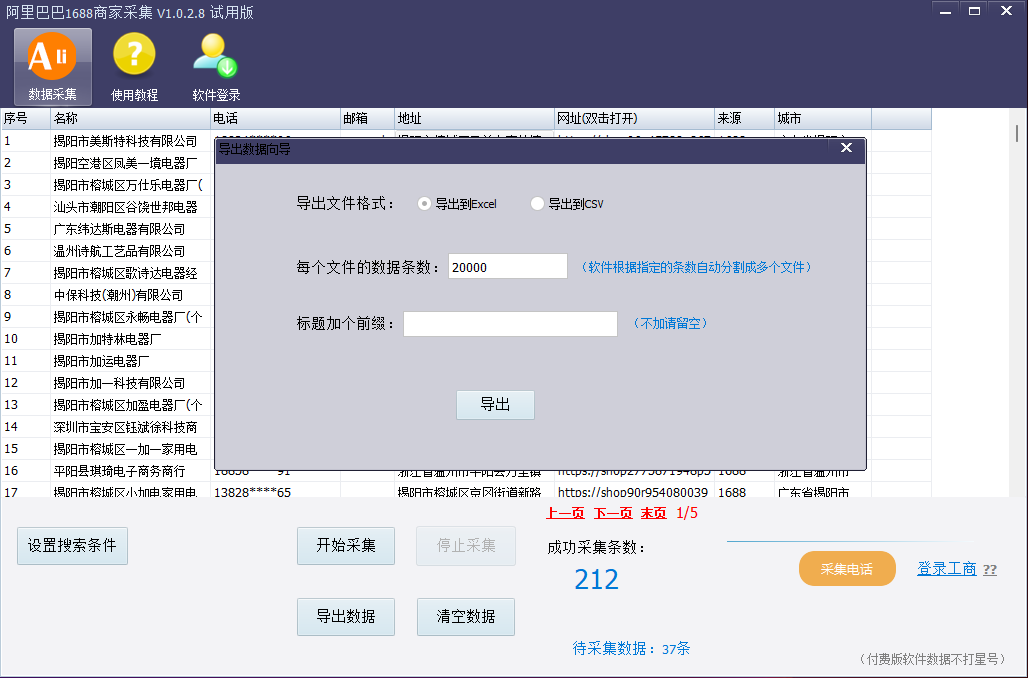Close the 导出数据向导 dialog

point(846,148)
